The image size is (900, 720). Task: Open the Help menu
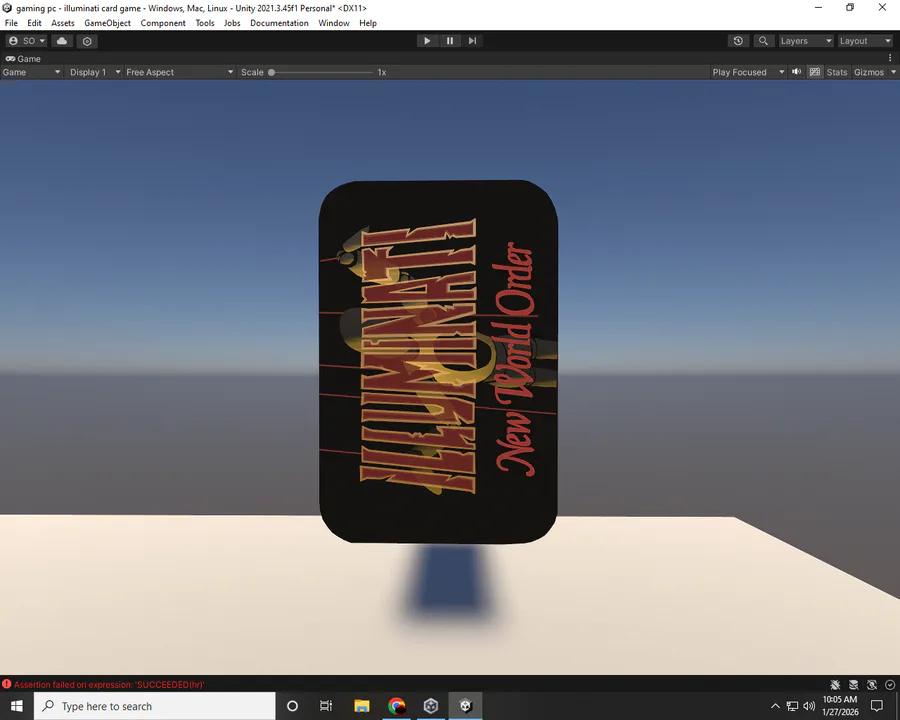368,23
